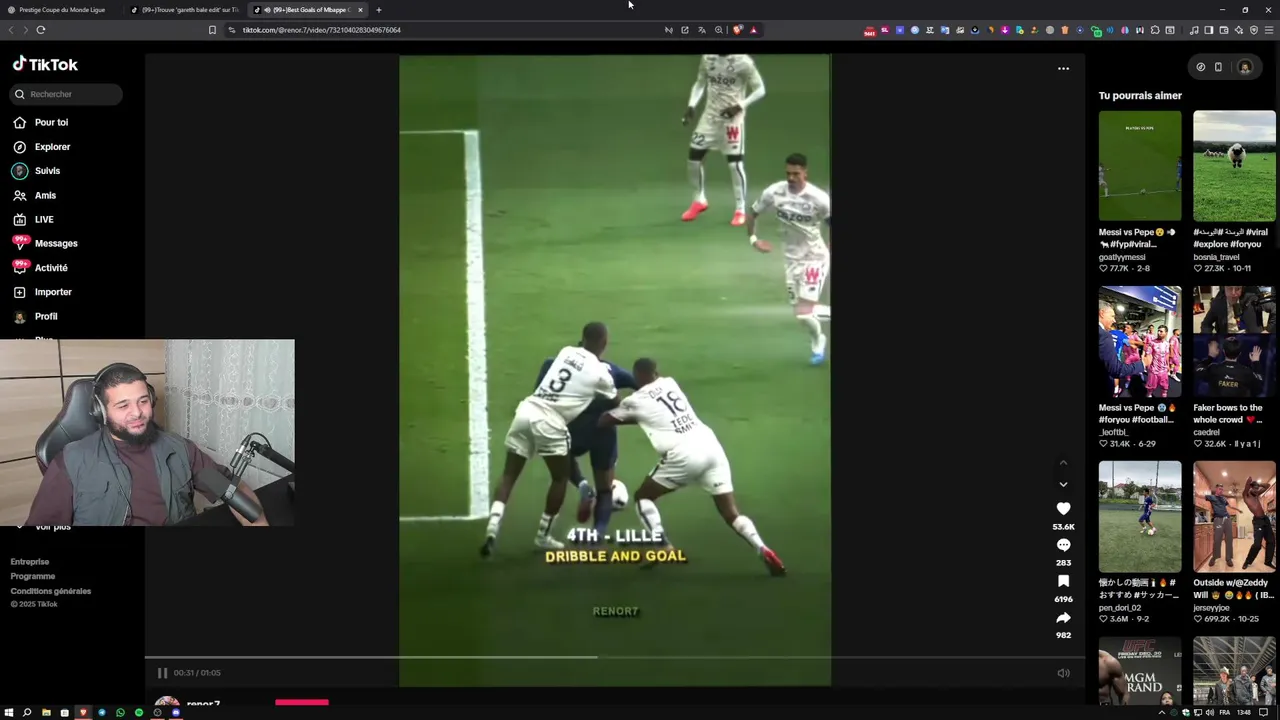Open the Pour toi home icon
This screenshot has height=720, width=1280.
[19, 122]
